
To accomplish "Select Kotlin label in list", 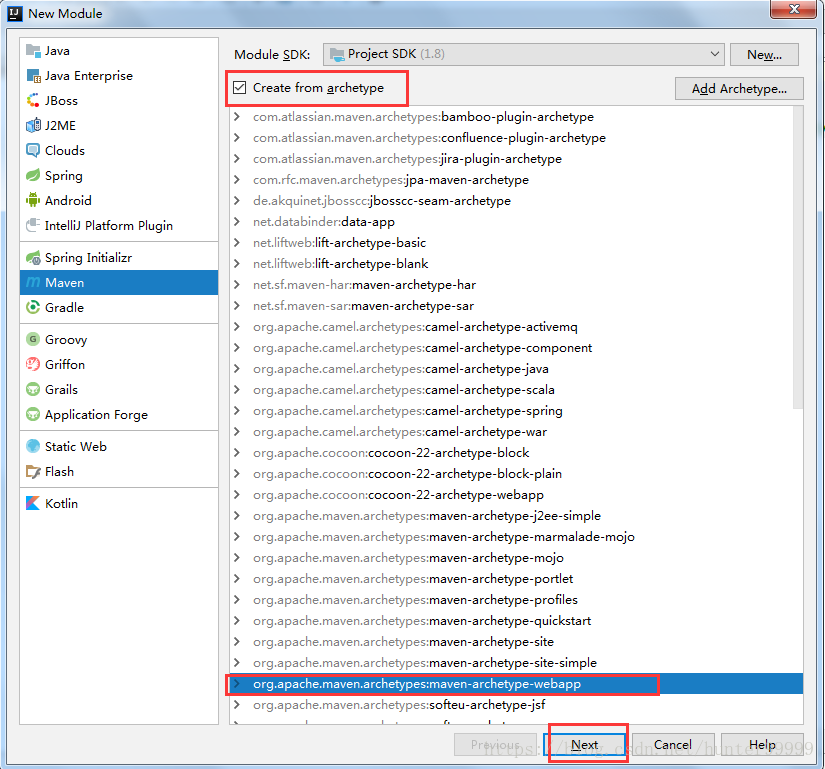I will tap(62, 503).
